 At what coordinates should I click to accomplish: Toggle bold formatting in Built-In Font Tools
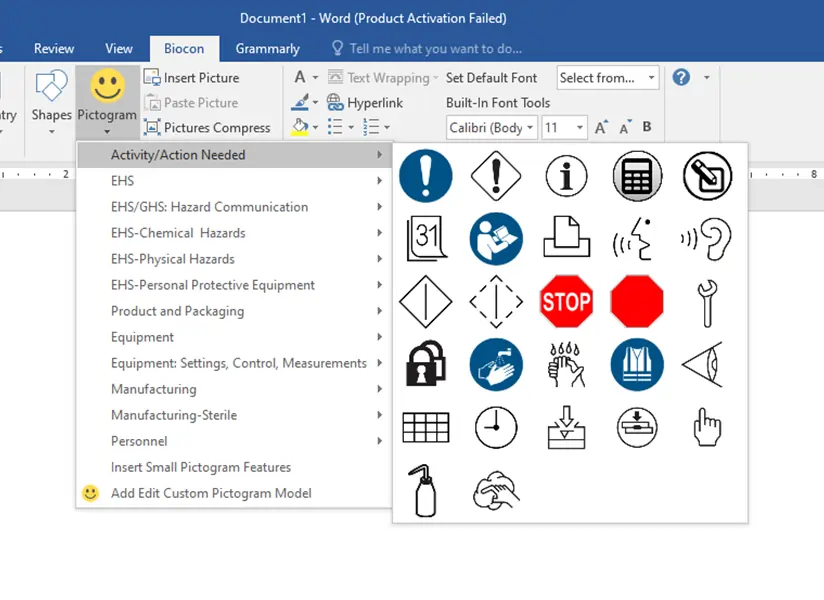tap(647, 128)
